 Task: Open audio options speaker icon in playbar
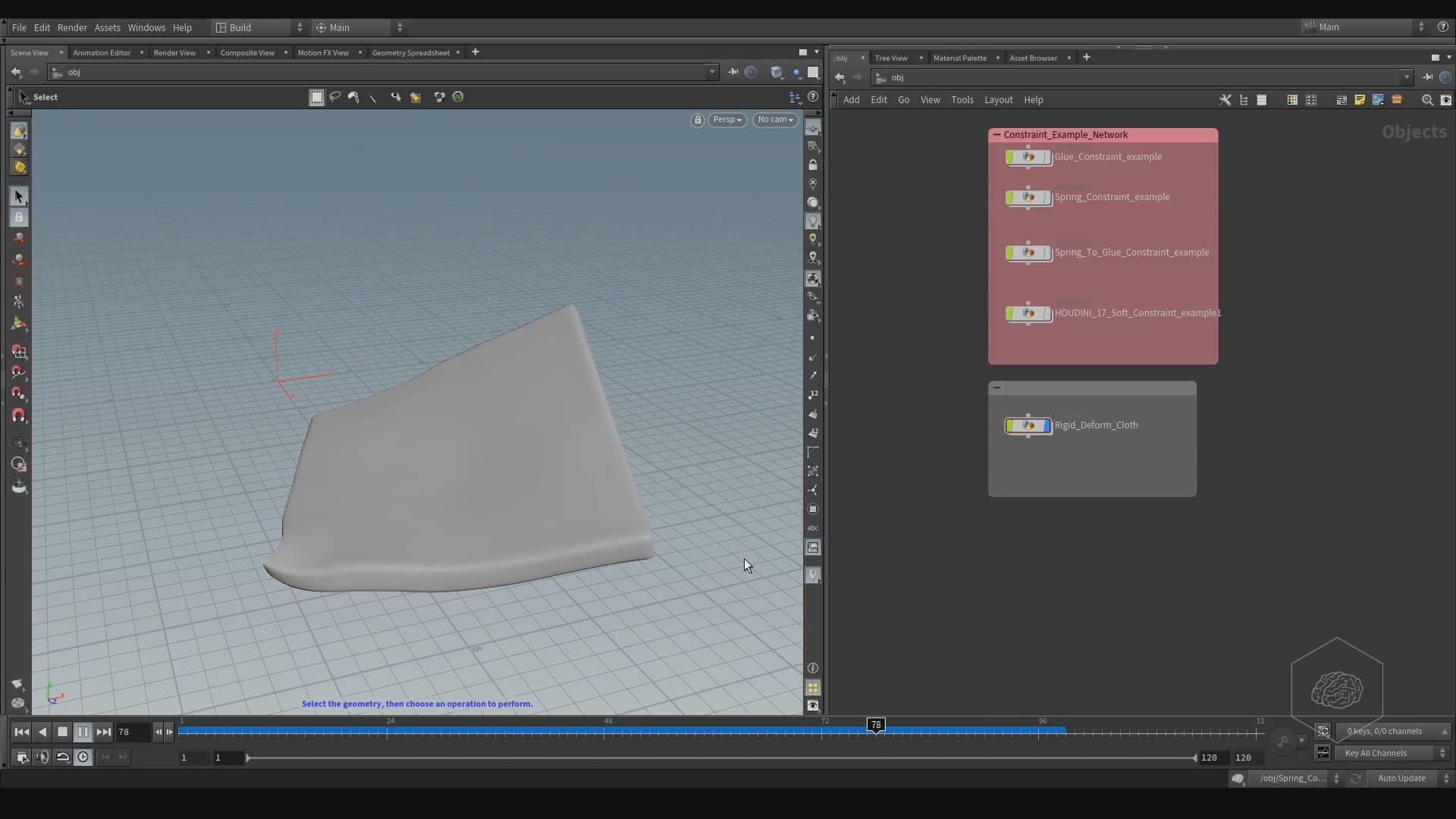pyautogui.click(x=42, y=757)
